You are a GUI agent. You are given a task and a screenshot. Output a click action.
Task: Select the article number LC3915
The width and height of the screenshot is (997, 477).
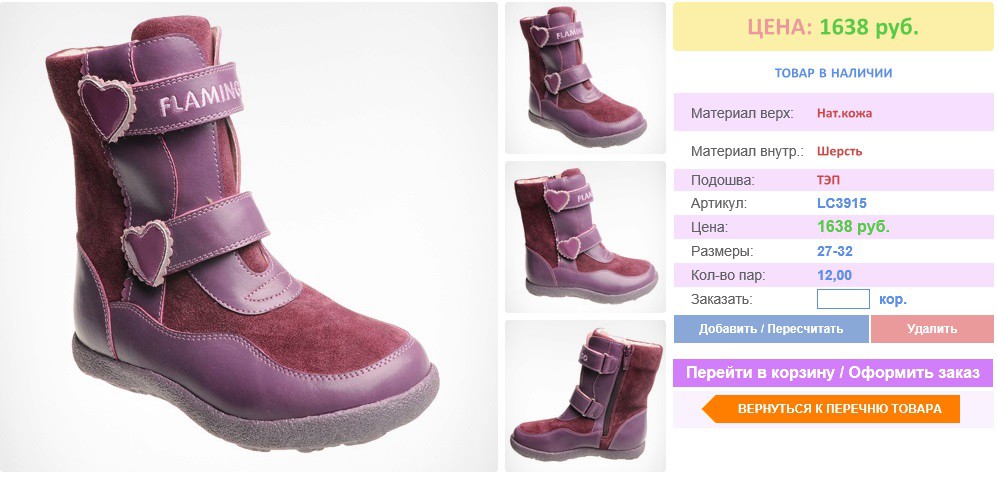(841, 204)
